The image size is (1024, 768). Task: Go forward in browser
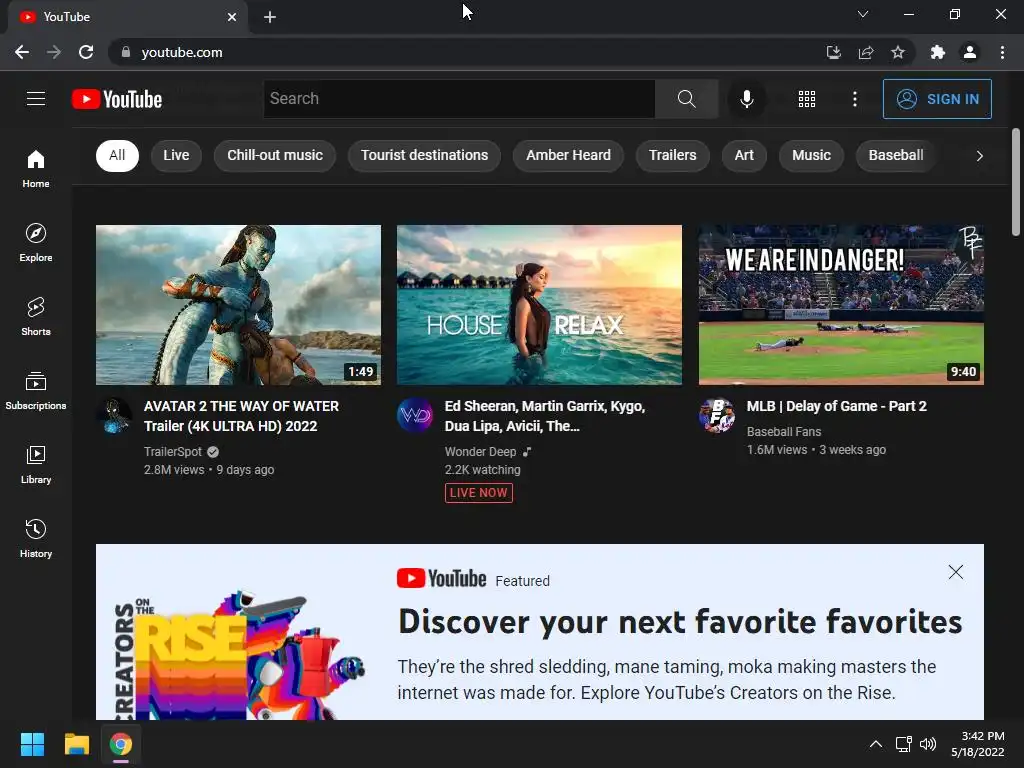pyautogui.click(x=54, y=52)
